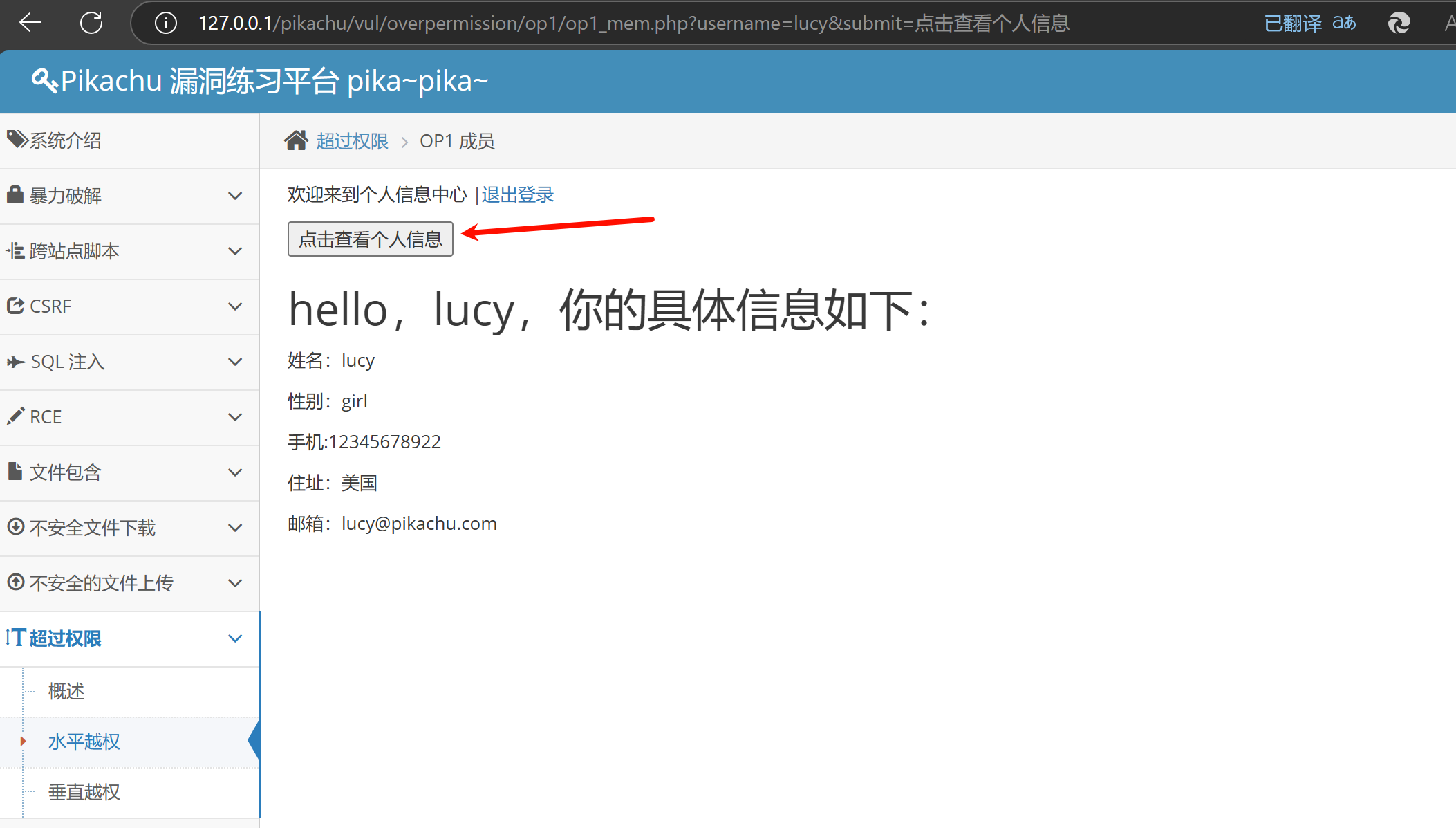Viewport: 1456px width, 828px height.
Task: Click the phone number 12345678922
Action: click(x=385, y=442)
